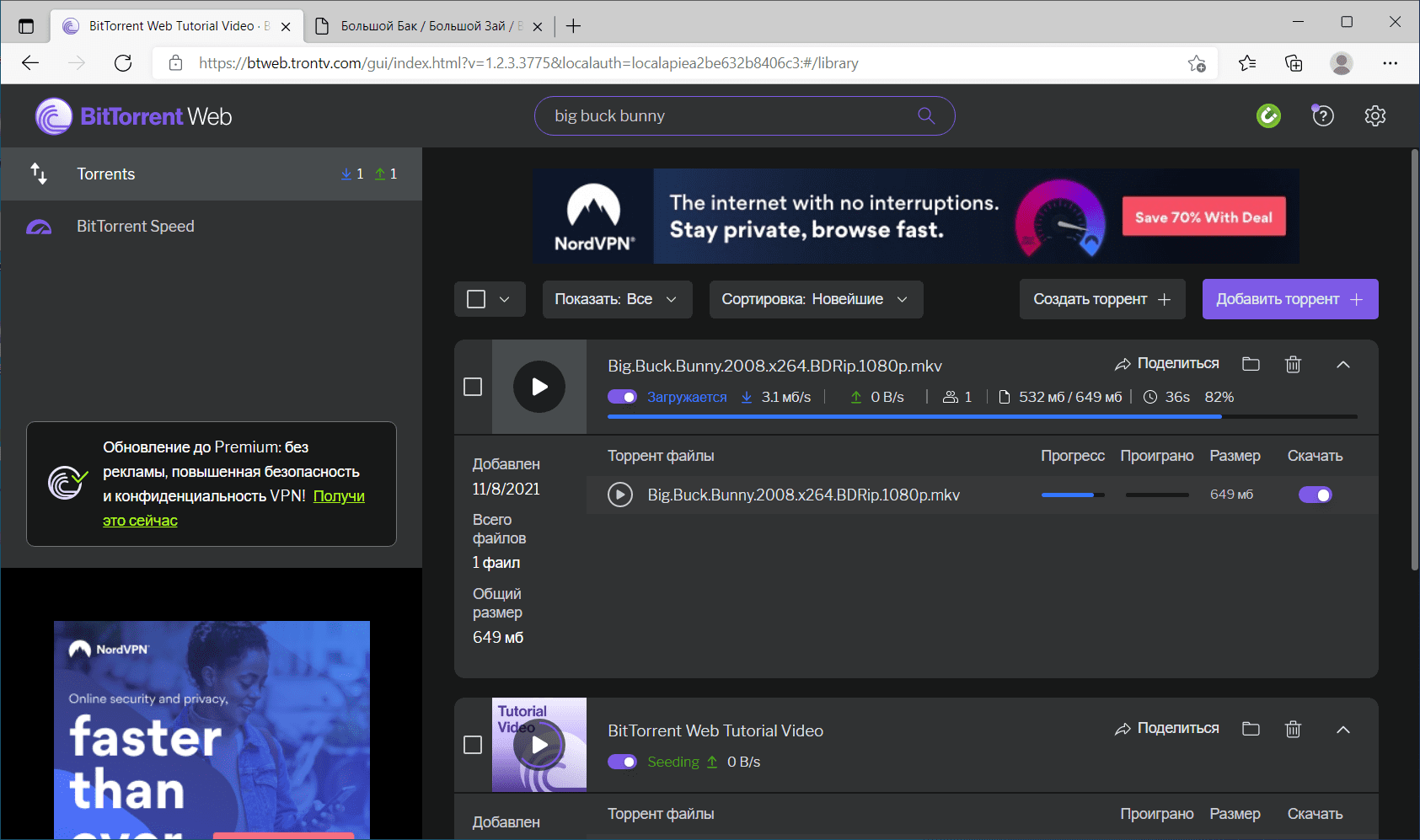Play the BitTorrent Web Tutorial Video thumbnail
This screenshot has height=840, width=1420.
click(x=539, y=745)
